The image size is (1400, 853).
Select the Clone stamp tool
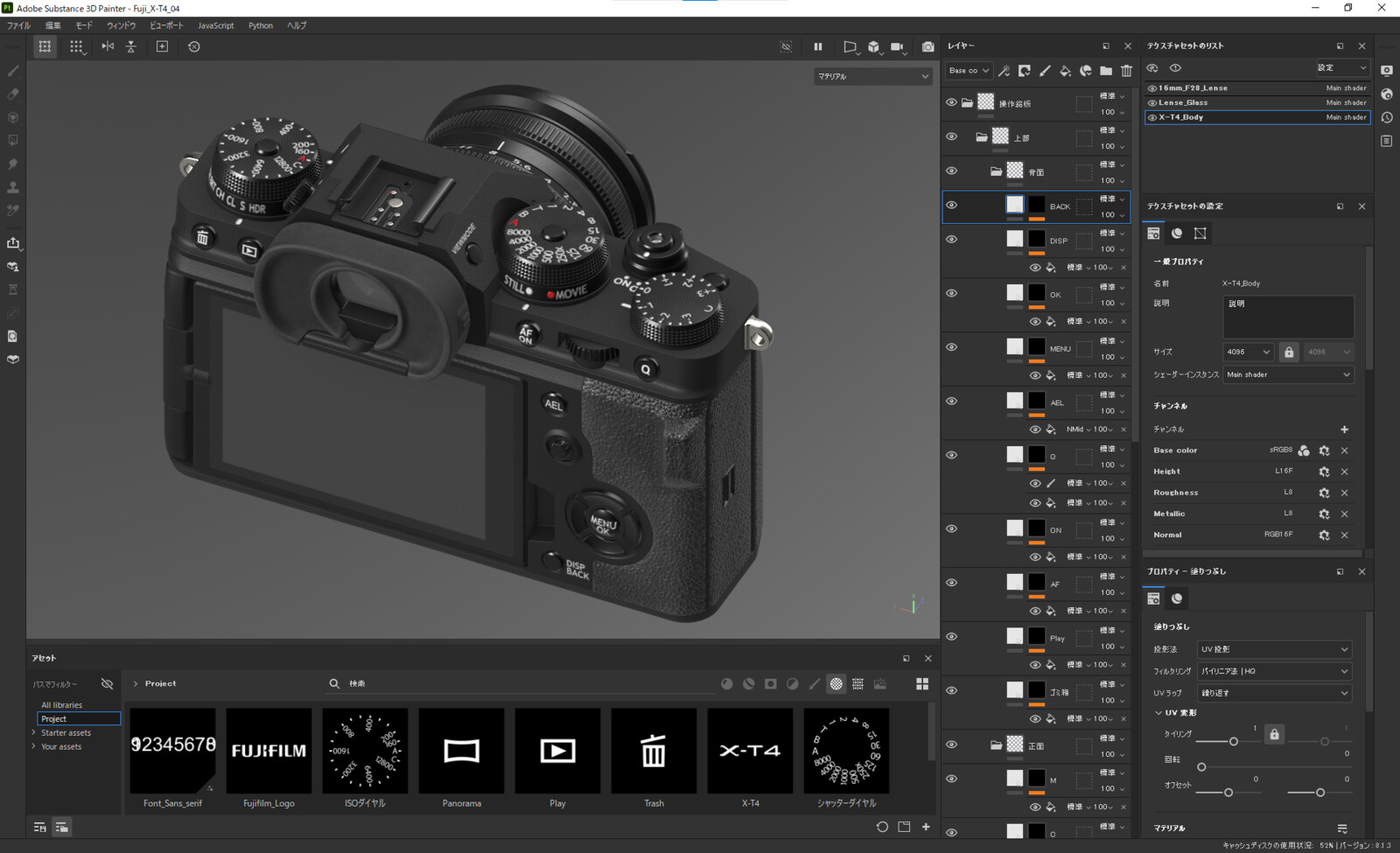click(13, 187)
